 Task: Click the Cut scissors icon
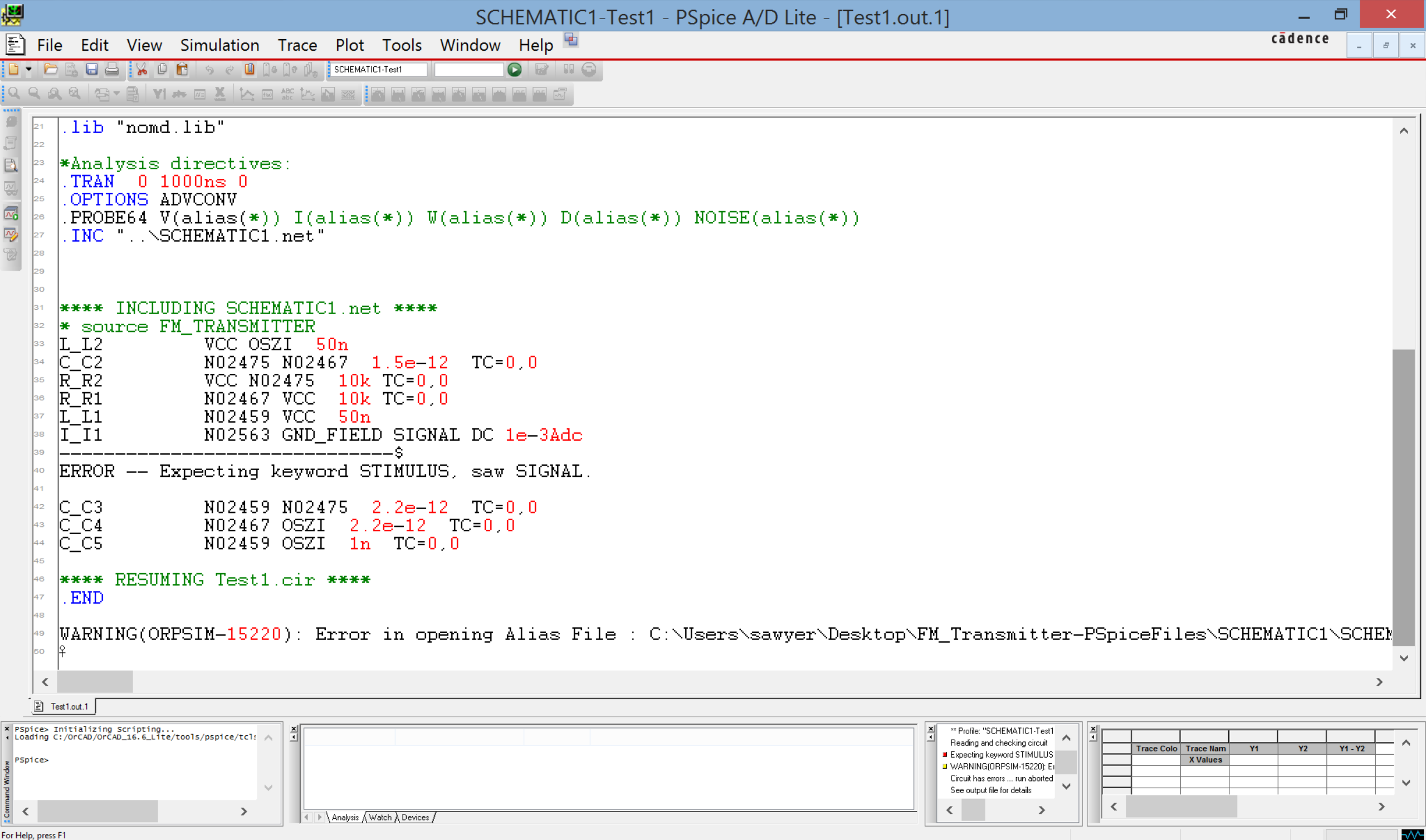pos(141,70)
